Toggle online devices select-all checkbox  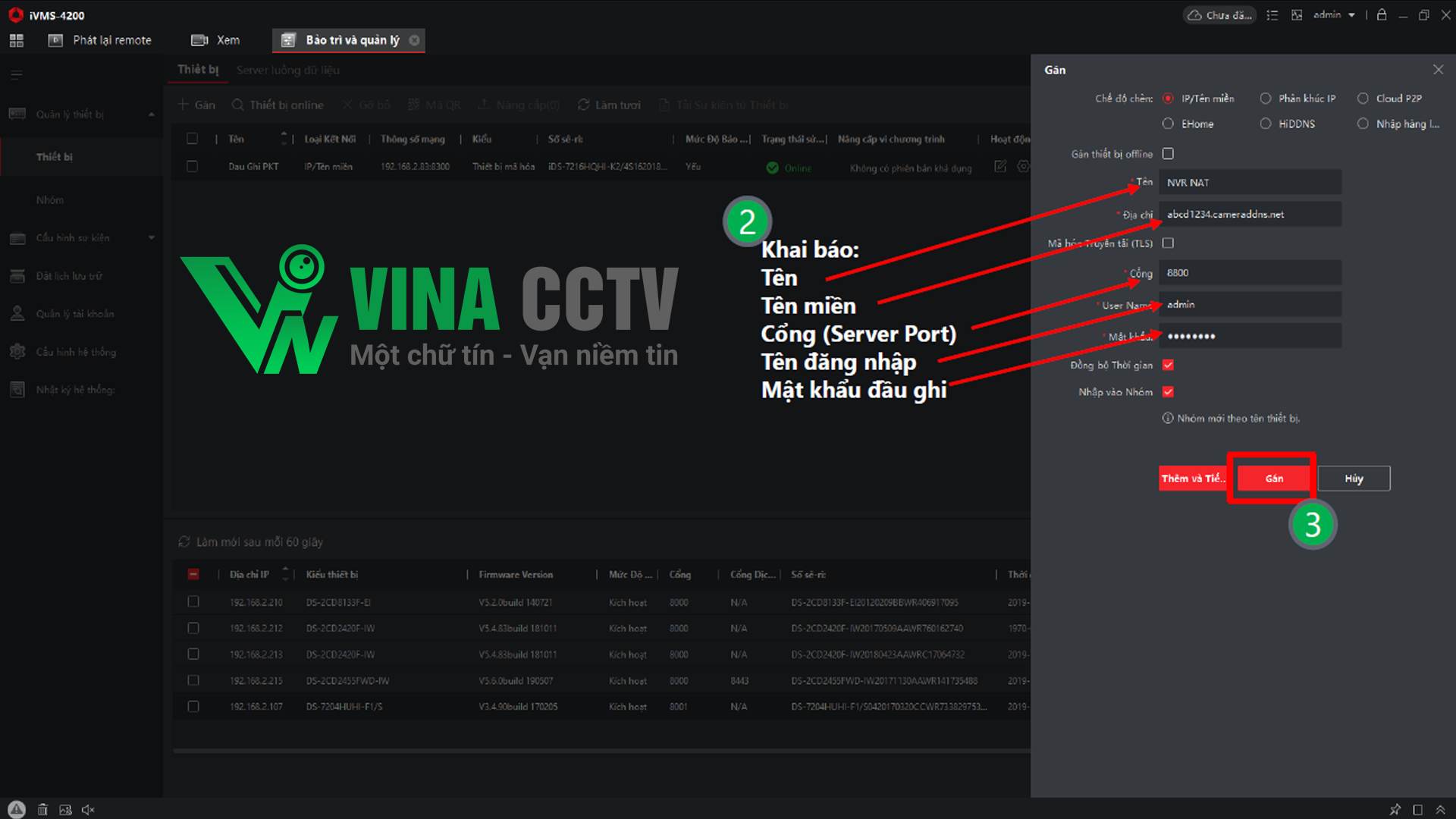click(193, 574)
